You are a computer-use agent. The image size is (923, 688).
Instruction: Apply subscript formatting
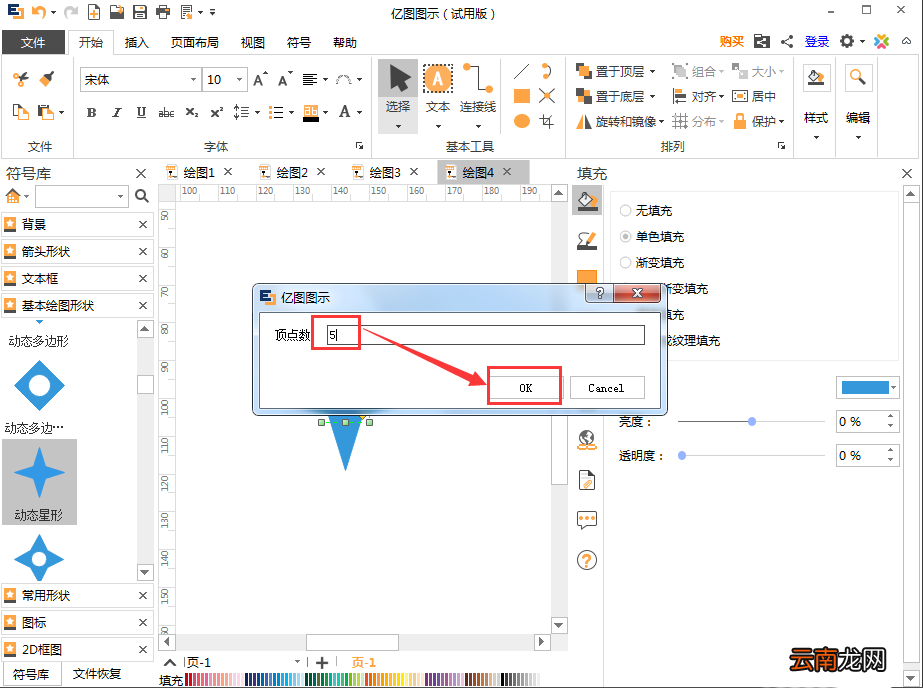[x=192, y=112]
